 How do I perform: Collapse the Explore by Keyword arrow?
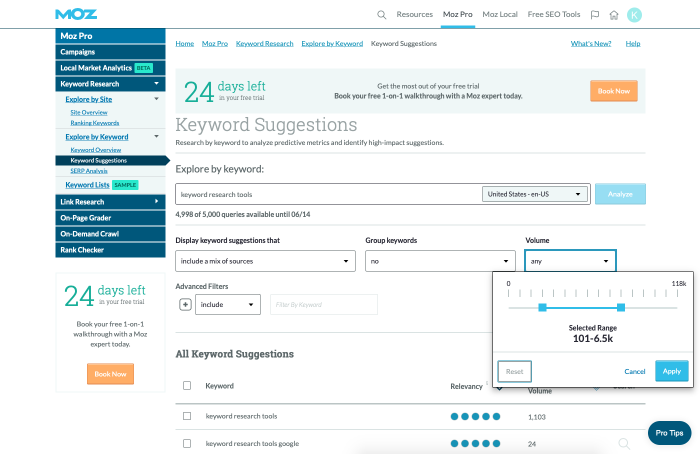156,136
